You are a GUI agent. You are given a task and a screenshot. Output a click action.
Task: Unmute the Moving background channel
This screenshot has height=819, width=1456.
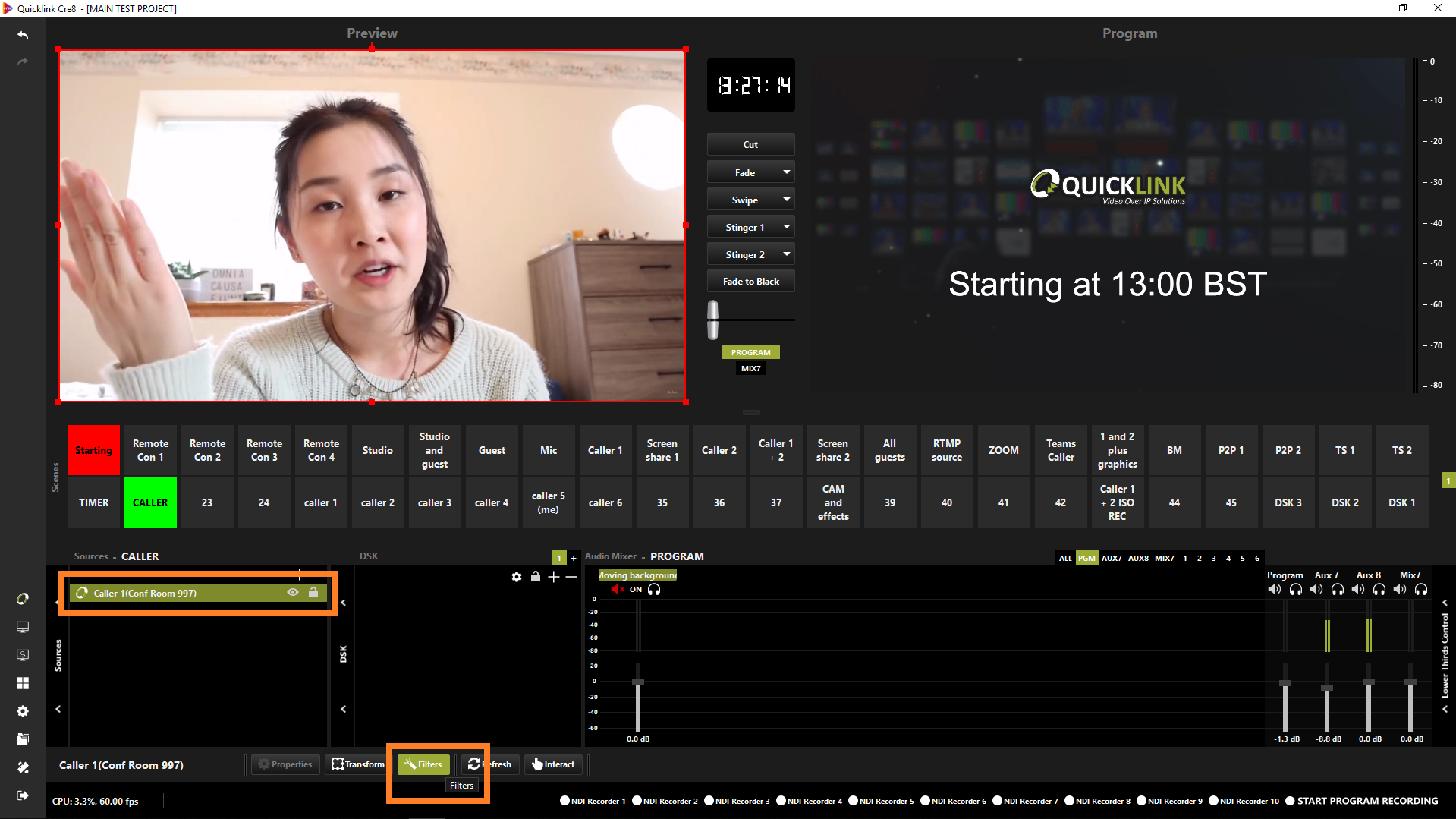(x=617, y=589)
